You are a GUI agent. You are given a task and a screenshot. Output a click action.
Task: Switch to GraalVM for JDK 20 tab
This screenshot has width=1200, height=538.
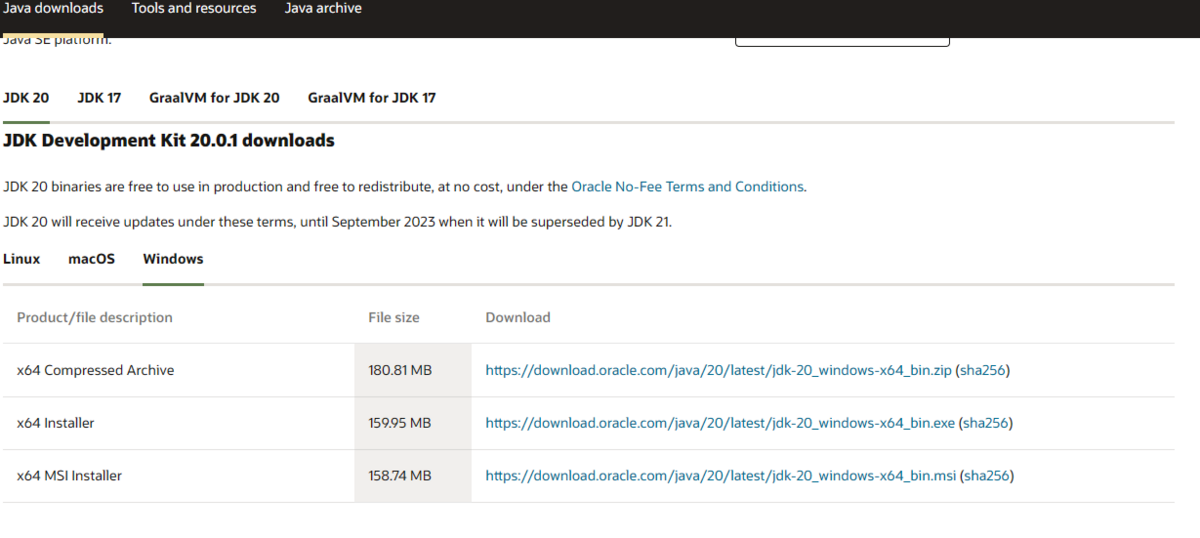tap(214, 98)
